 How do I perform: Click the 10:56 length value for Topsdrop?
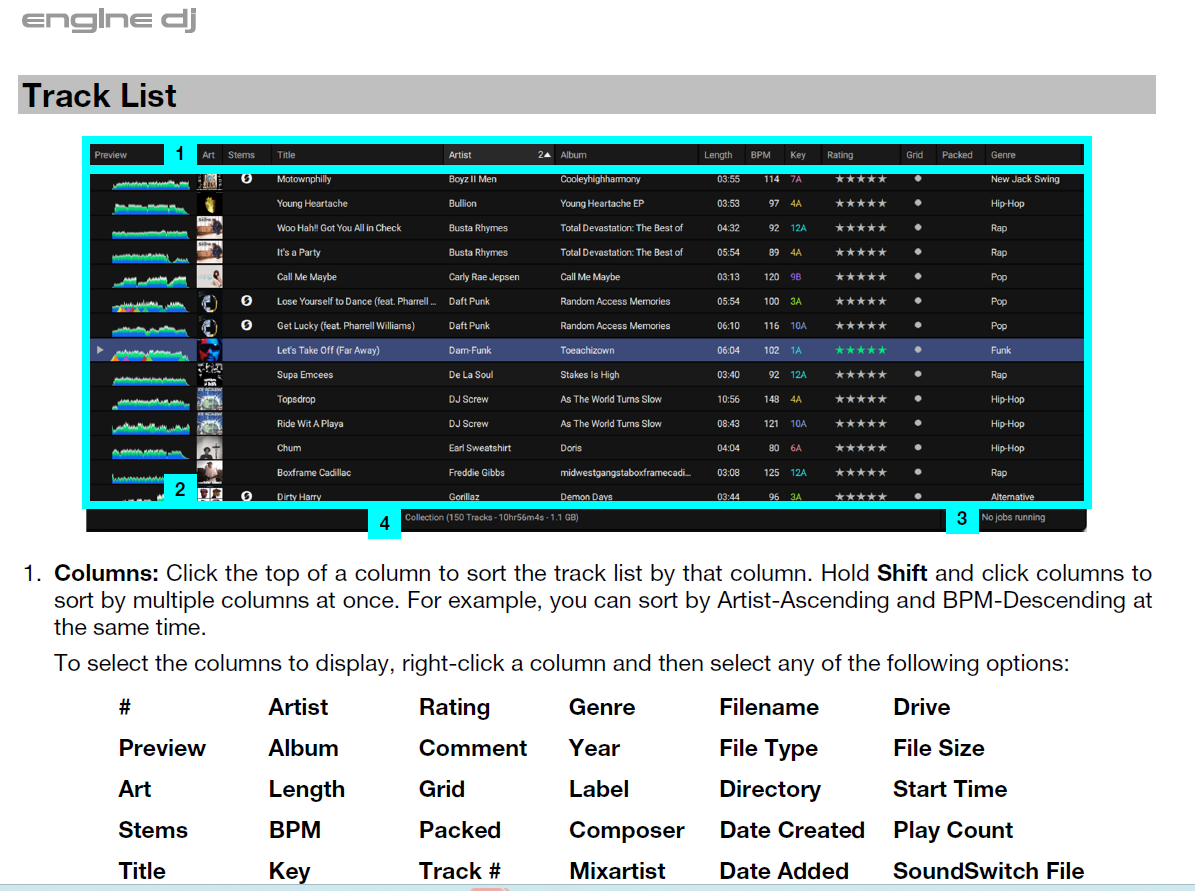[x=728, y=399]
